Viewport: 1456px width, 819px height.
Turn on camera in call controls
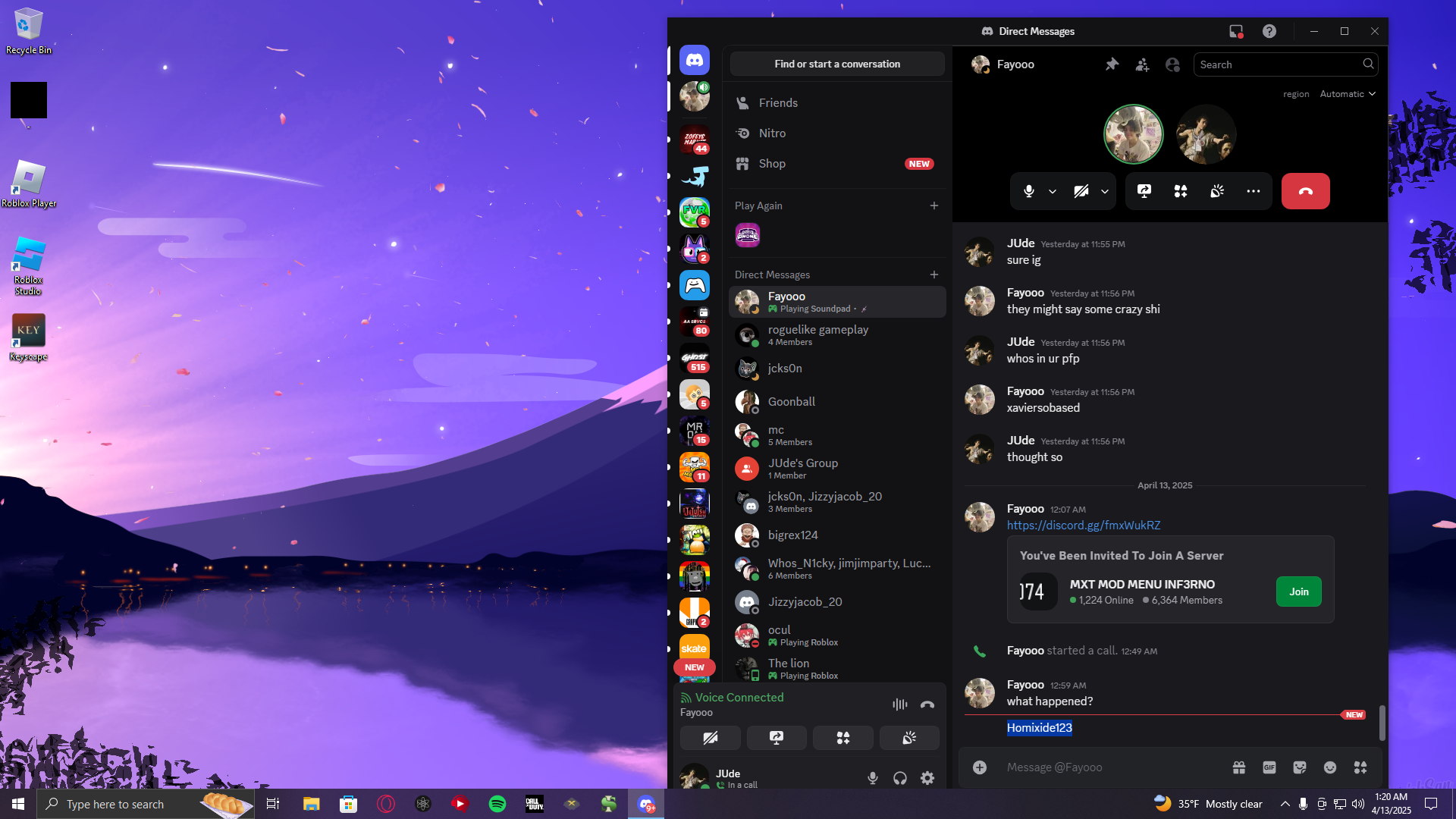pyautogui.click(x=1081, y=191)
